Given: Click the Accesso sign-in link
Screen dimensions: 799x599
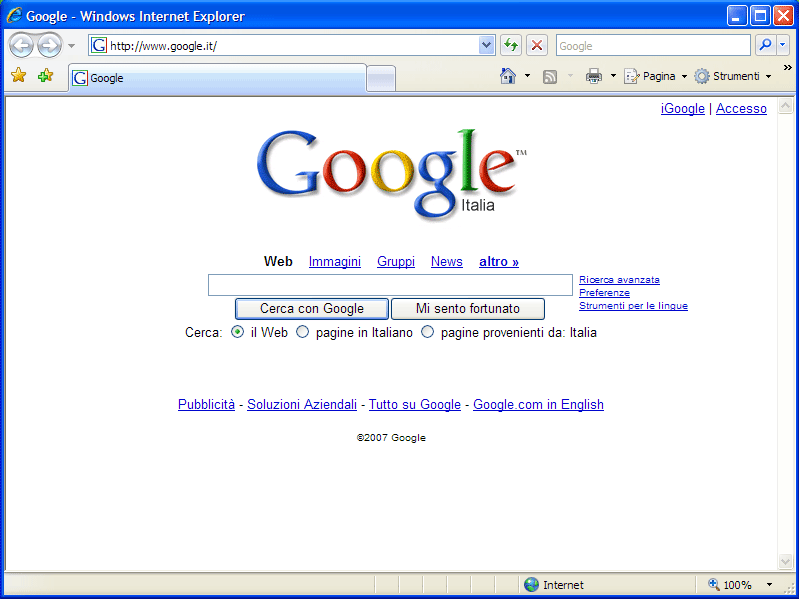Looking at the screenshot, I should pyautogui.click(x=741, y=108).
